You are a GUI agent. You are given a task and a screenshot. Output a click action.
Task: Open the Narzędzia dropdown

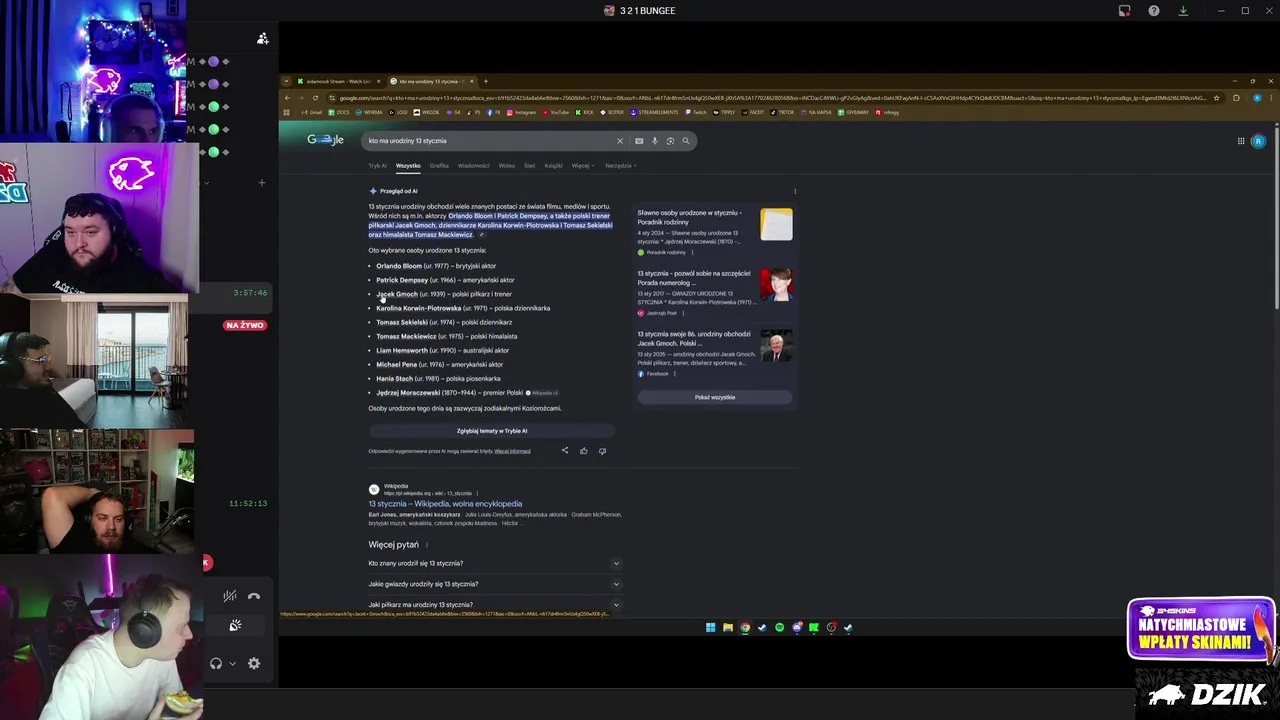(x=620, y=166)
